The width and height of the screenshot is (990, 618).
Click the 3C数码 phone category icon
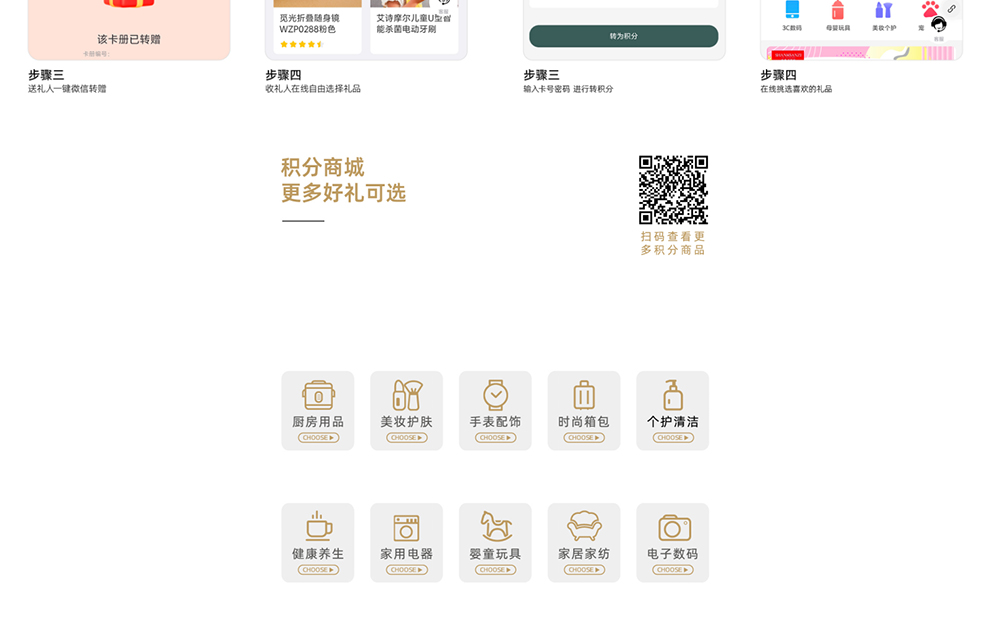click(x=792, y=11)
